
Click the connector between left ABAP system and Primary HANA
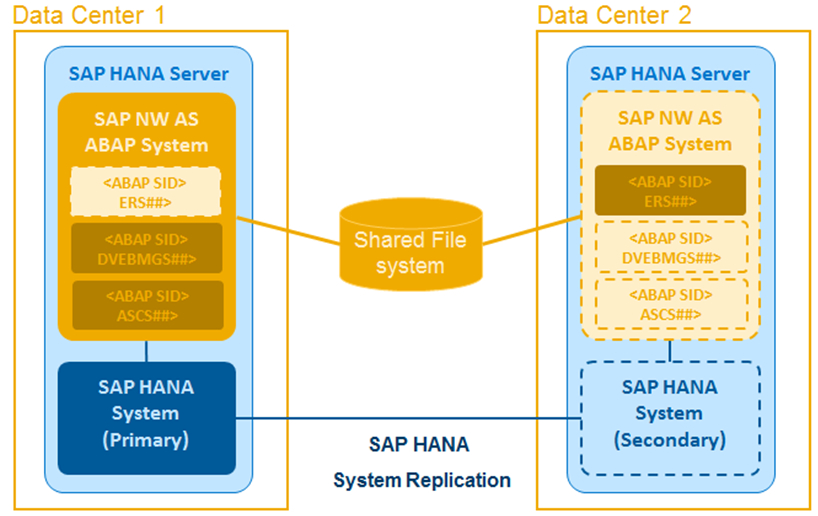147,351
